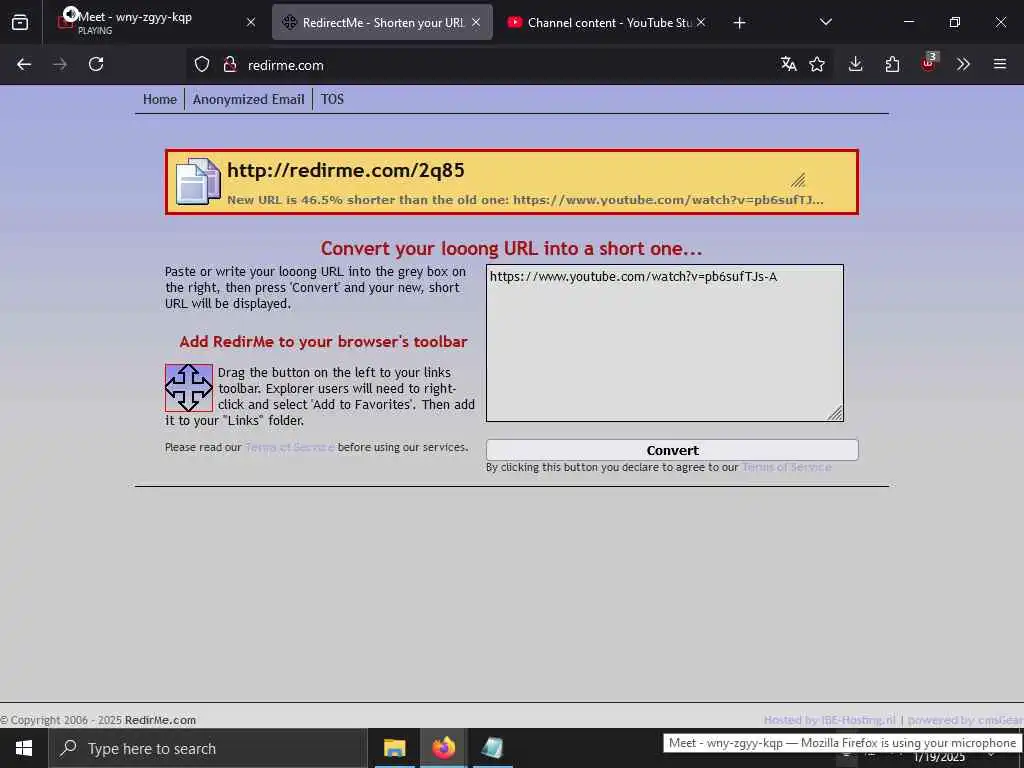
Task: View site security lock information
Action: (x=229, y=64)
